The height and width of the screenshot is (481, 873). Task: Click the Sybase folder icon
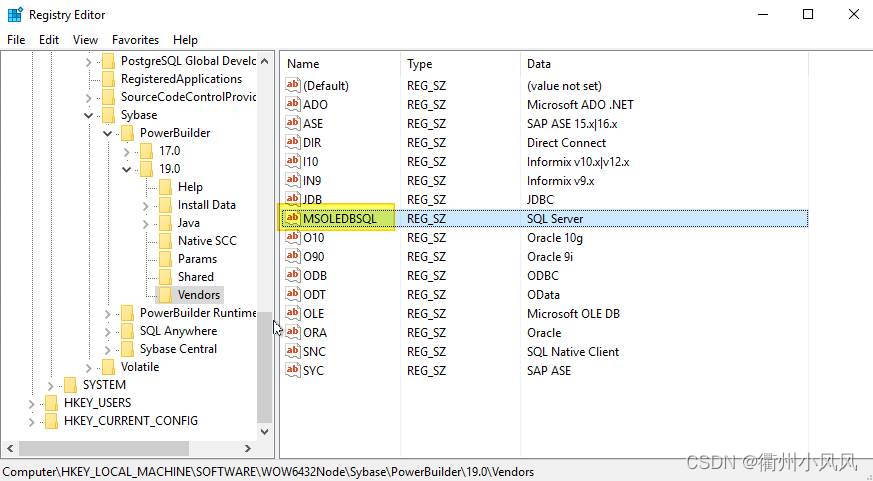(109, 115)
